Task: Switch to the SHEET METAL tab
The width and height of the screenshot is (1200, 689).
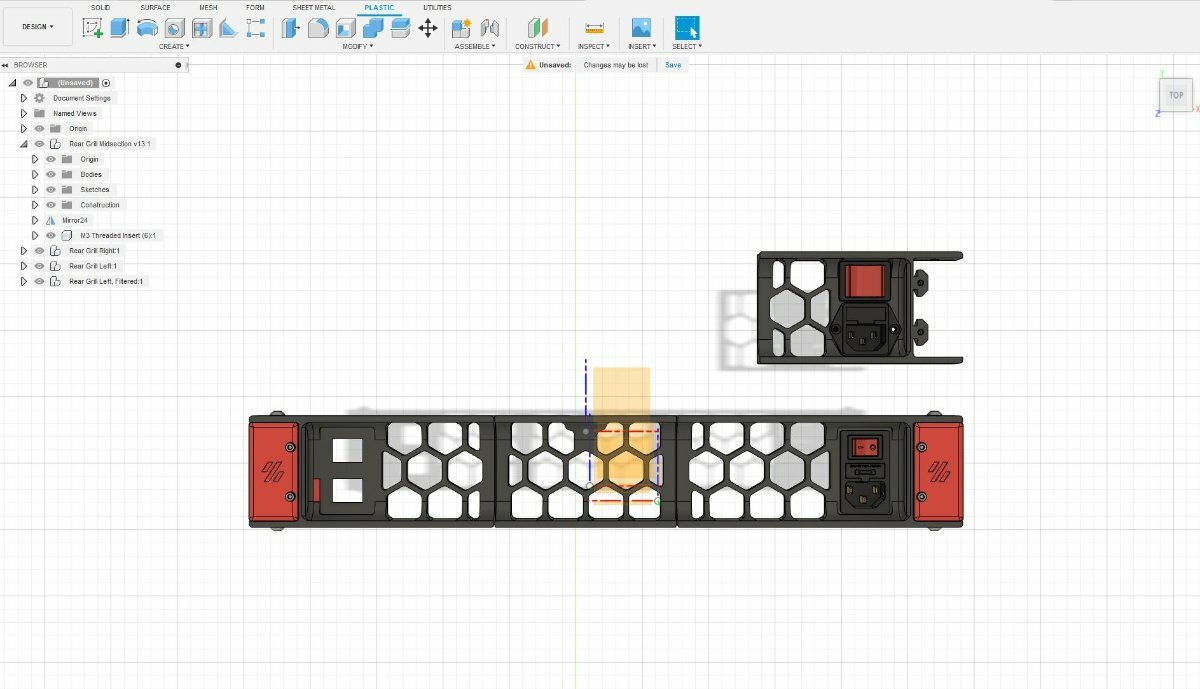Action: [x=314, y=7]
